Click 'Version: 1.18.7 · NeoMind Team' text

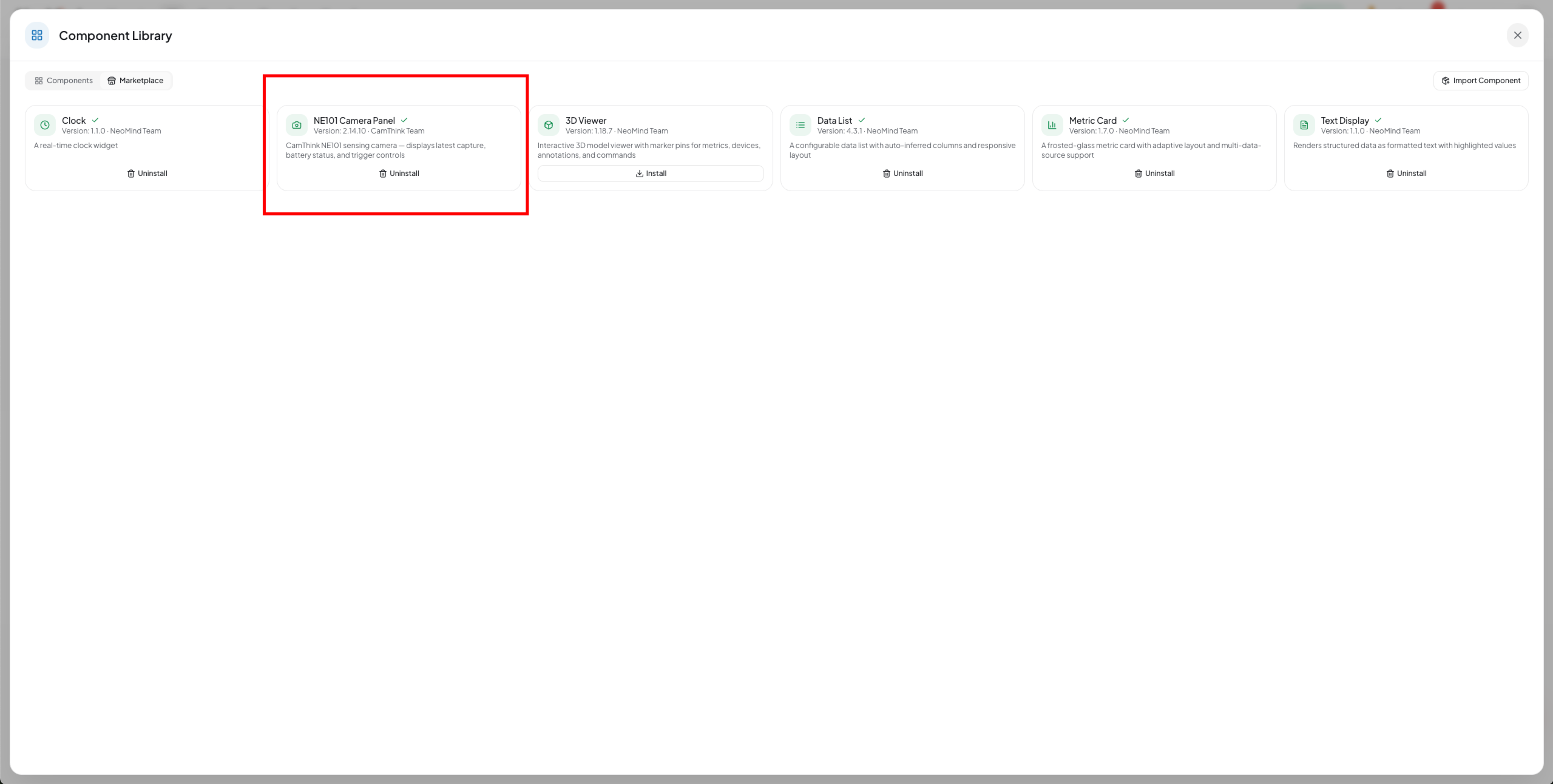click(x=617, y=131)
